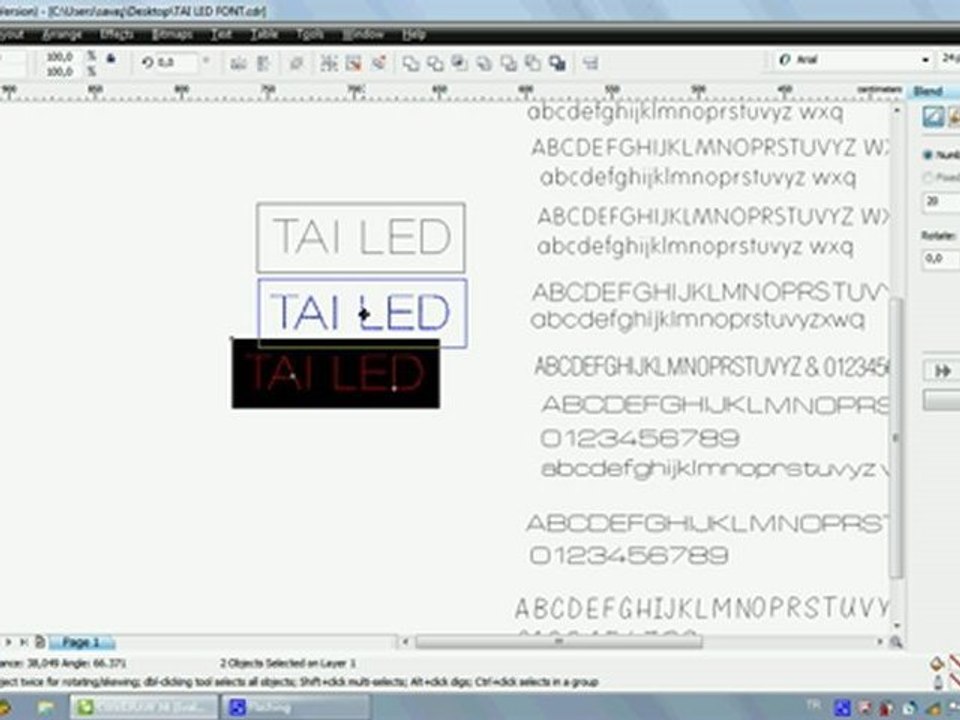Image resolution: width=960 pixels, height=720 pixels.
Task: Click the Rotate value field in docker
Action: pos(941,259)
